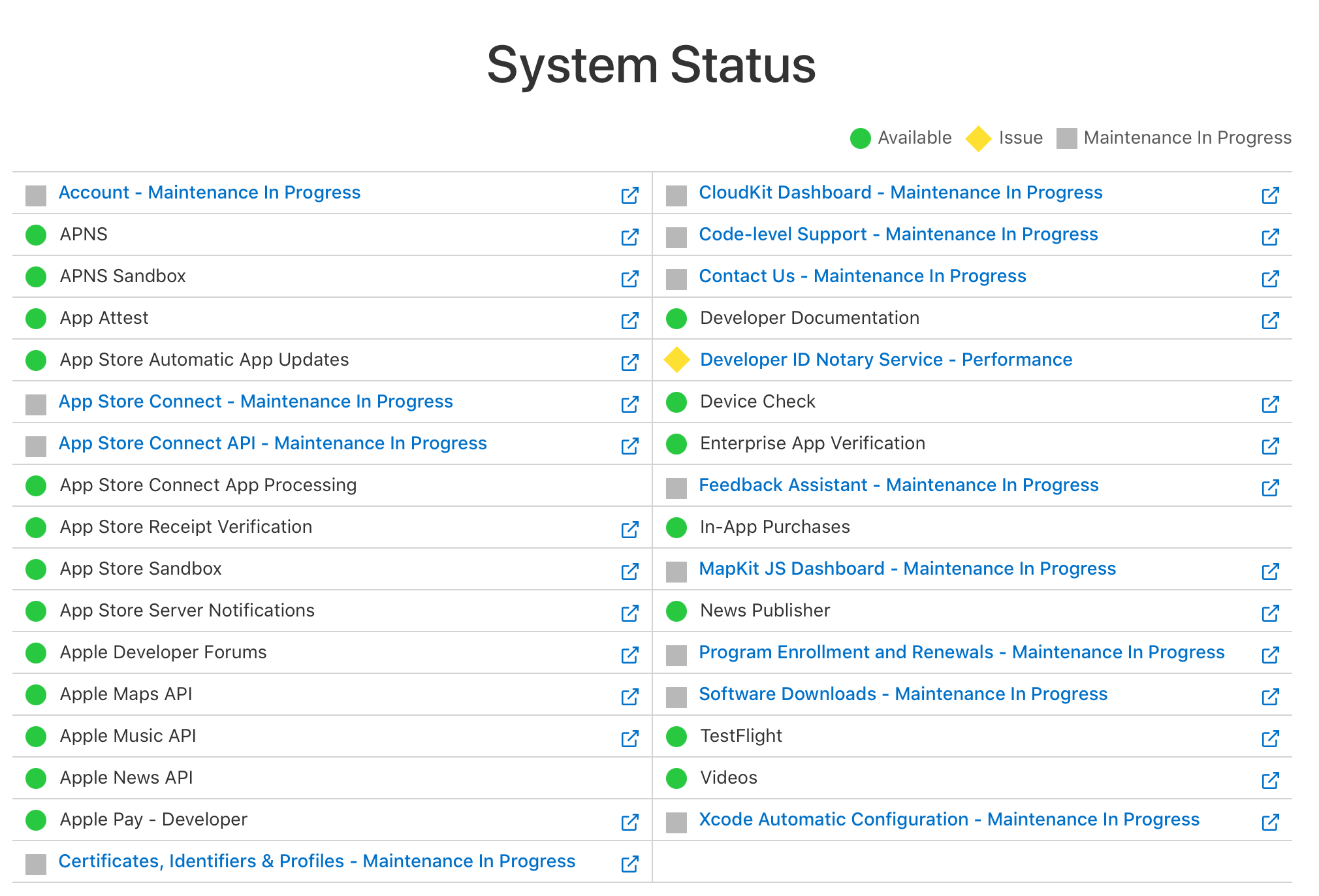The image size is (1319, 896).
Task: Open Account - Maintenance In Progress link
Action: click(x=210, y=193)
